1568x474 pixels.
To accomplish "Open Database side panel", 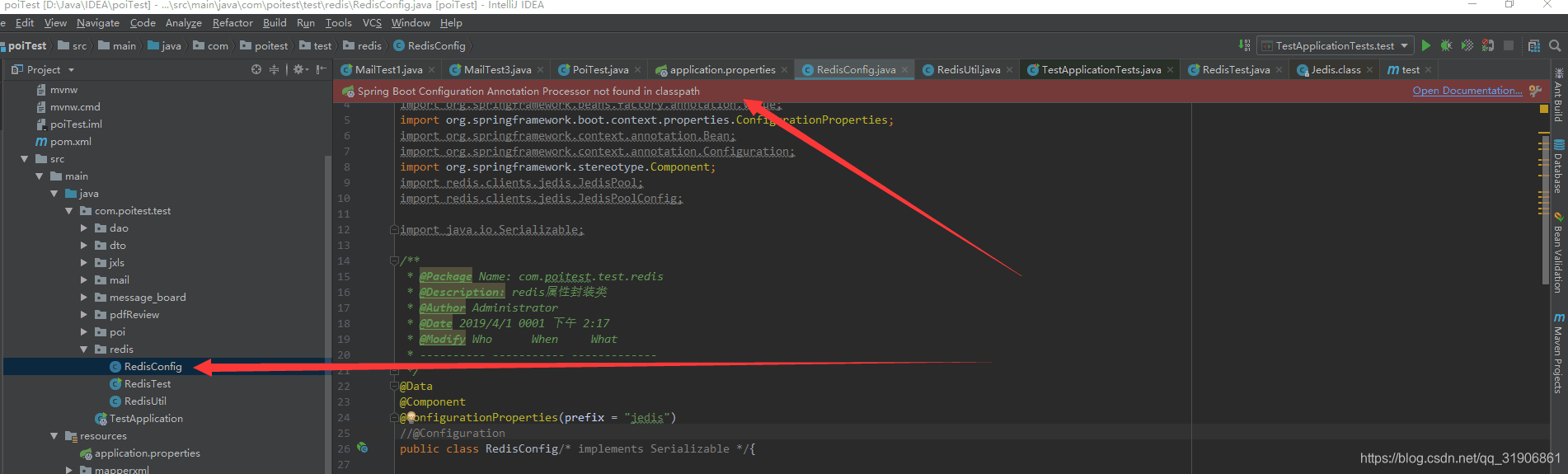I will tap(1558, 166).
